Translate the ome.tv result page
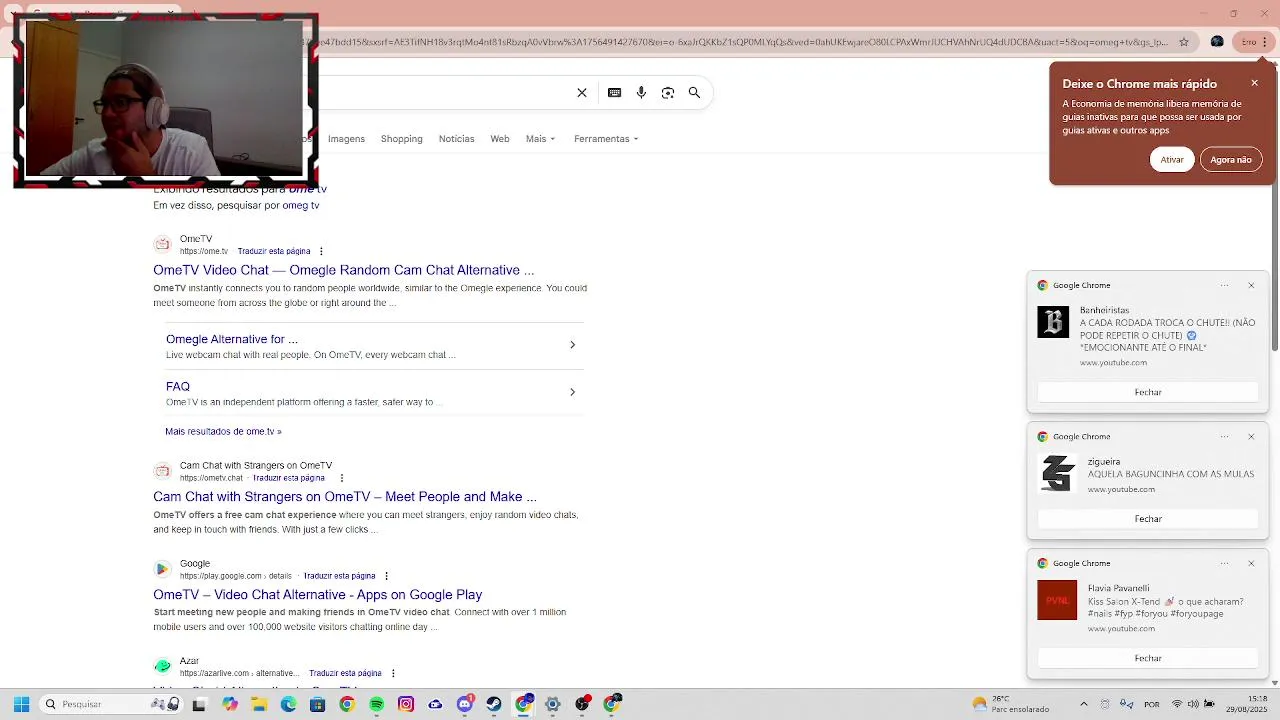The height and width of the screenshot is (720, 1280). click(274, 252)
